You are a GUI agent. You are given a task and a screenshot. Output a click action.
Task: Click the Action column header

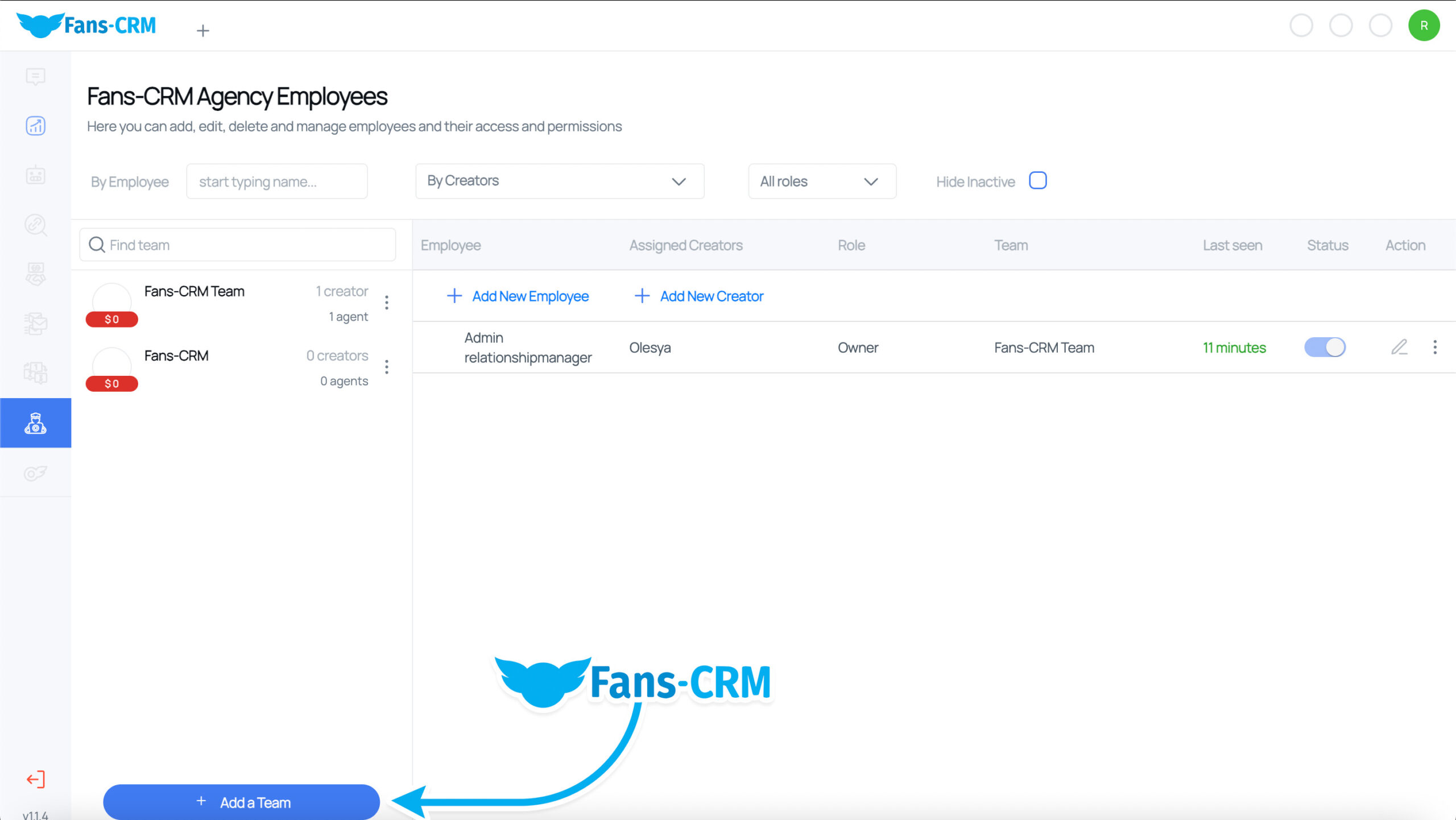tap(1405, 245)
